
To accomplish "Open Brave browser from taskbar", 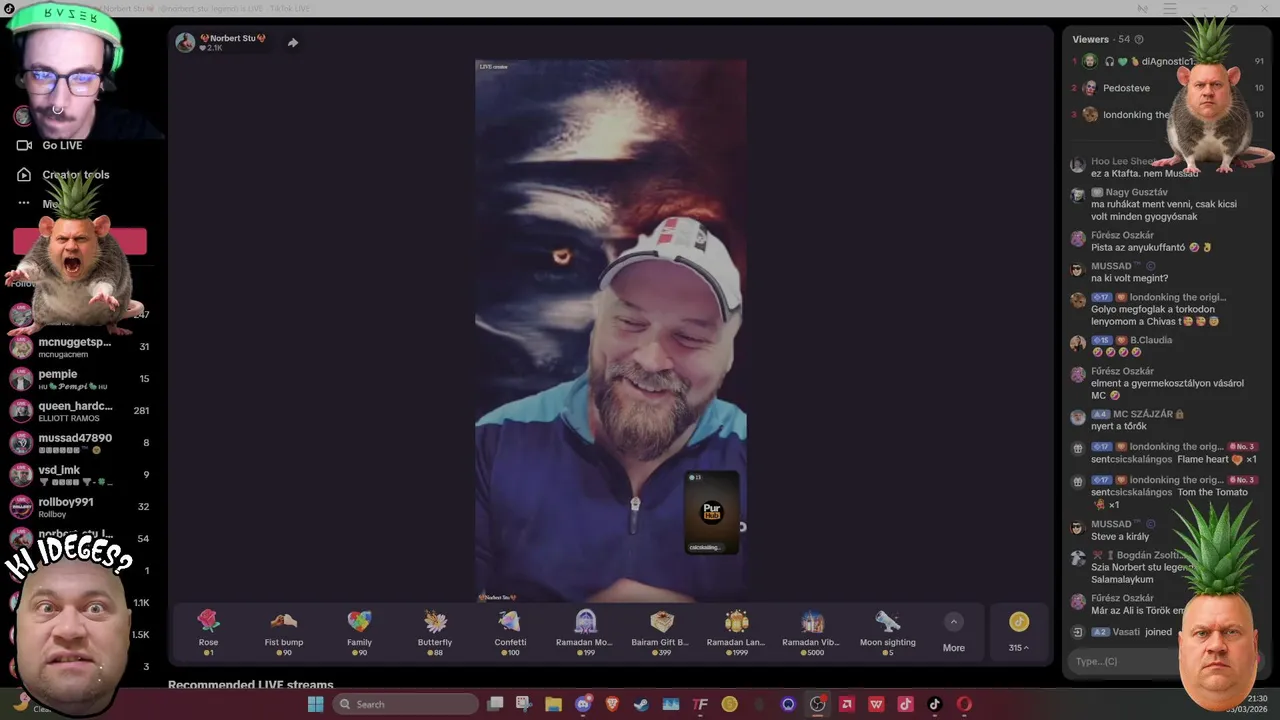I will [612, 704].
